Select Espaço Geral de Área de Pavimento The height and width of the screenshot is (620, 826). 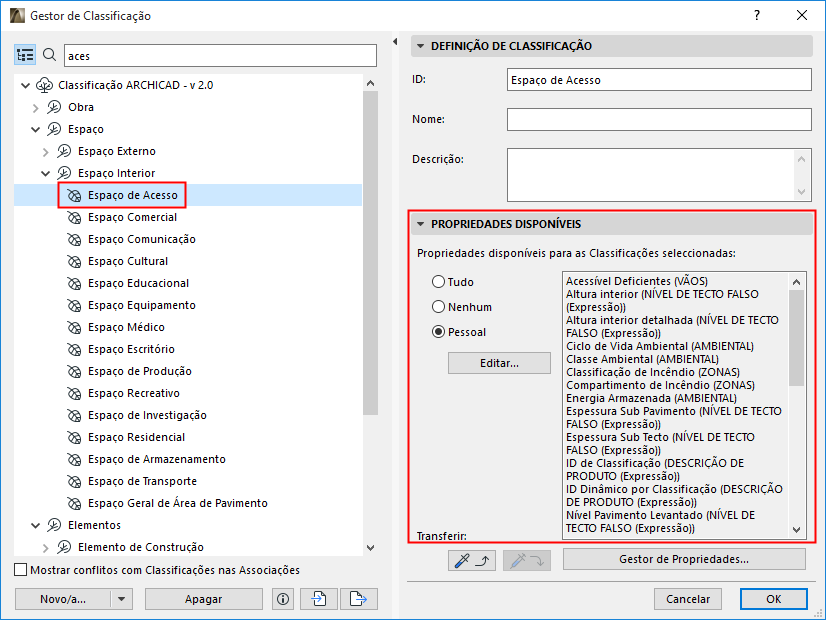tap(178, 503)
